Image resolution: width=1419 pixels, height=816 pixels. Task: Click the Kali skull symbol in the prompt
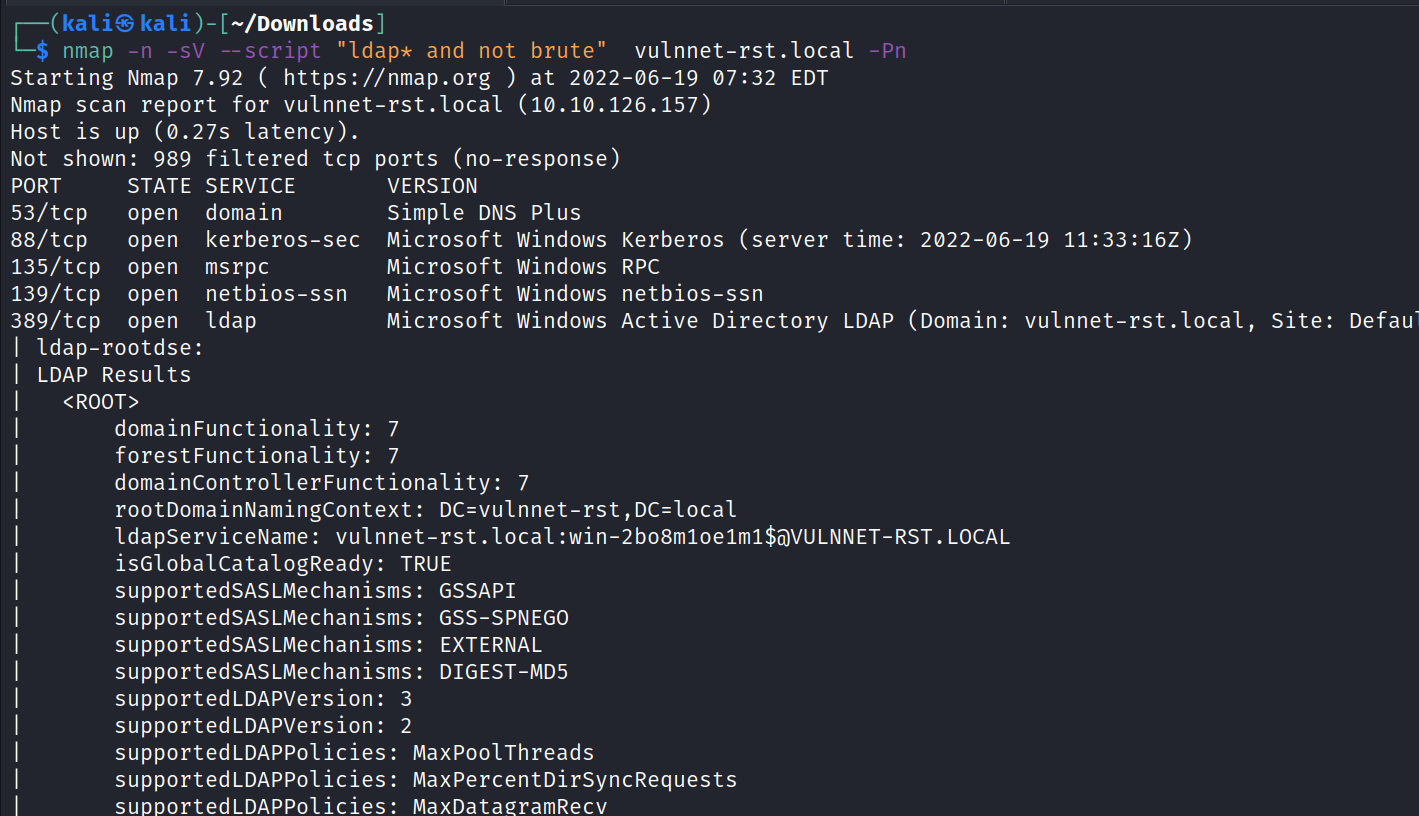124,24
